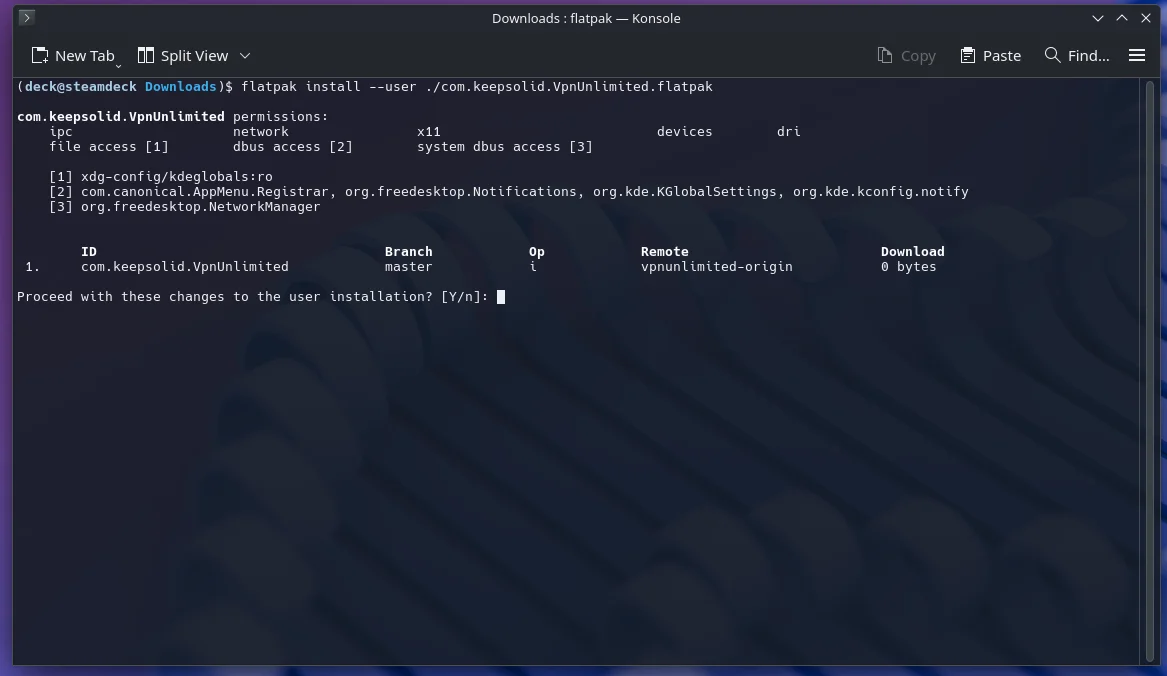Click 'org.freedesktop.NetworkManager' text
1167x676 pixels.
(201, 206)
